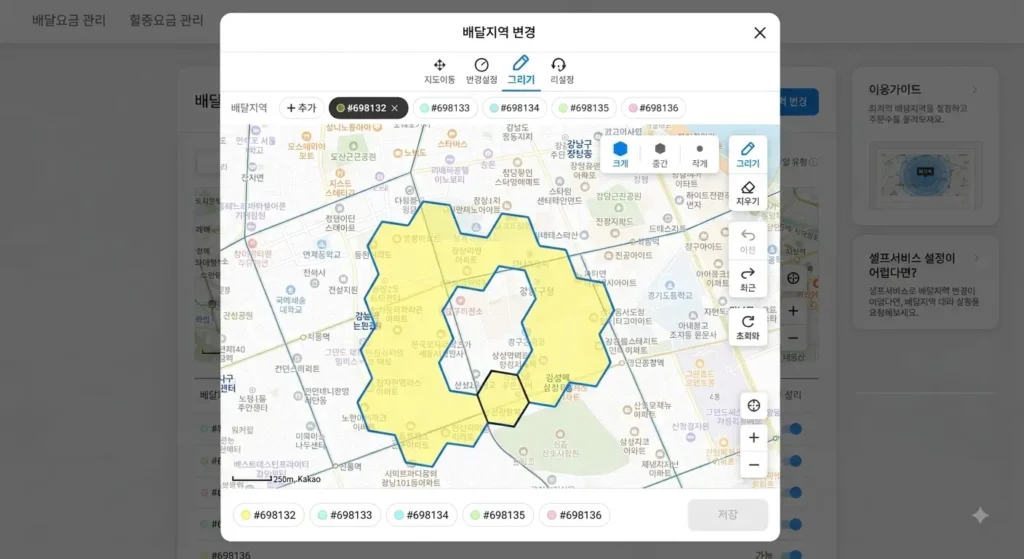The height and width of the screenshot is (559, 1024).
Task: Zoom out on the background map
Action: pos(793,338)
